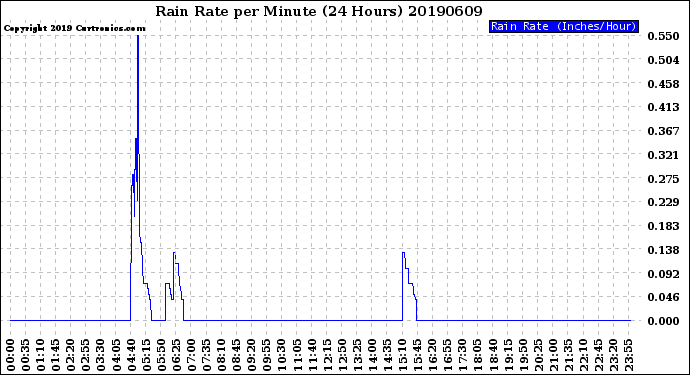
Task: Click the x-axis time label 05:15
Action: coord(147,355)
